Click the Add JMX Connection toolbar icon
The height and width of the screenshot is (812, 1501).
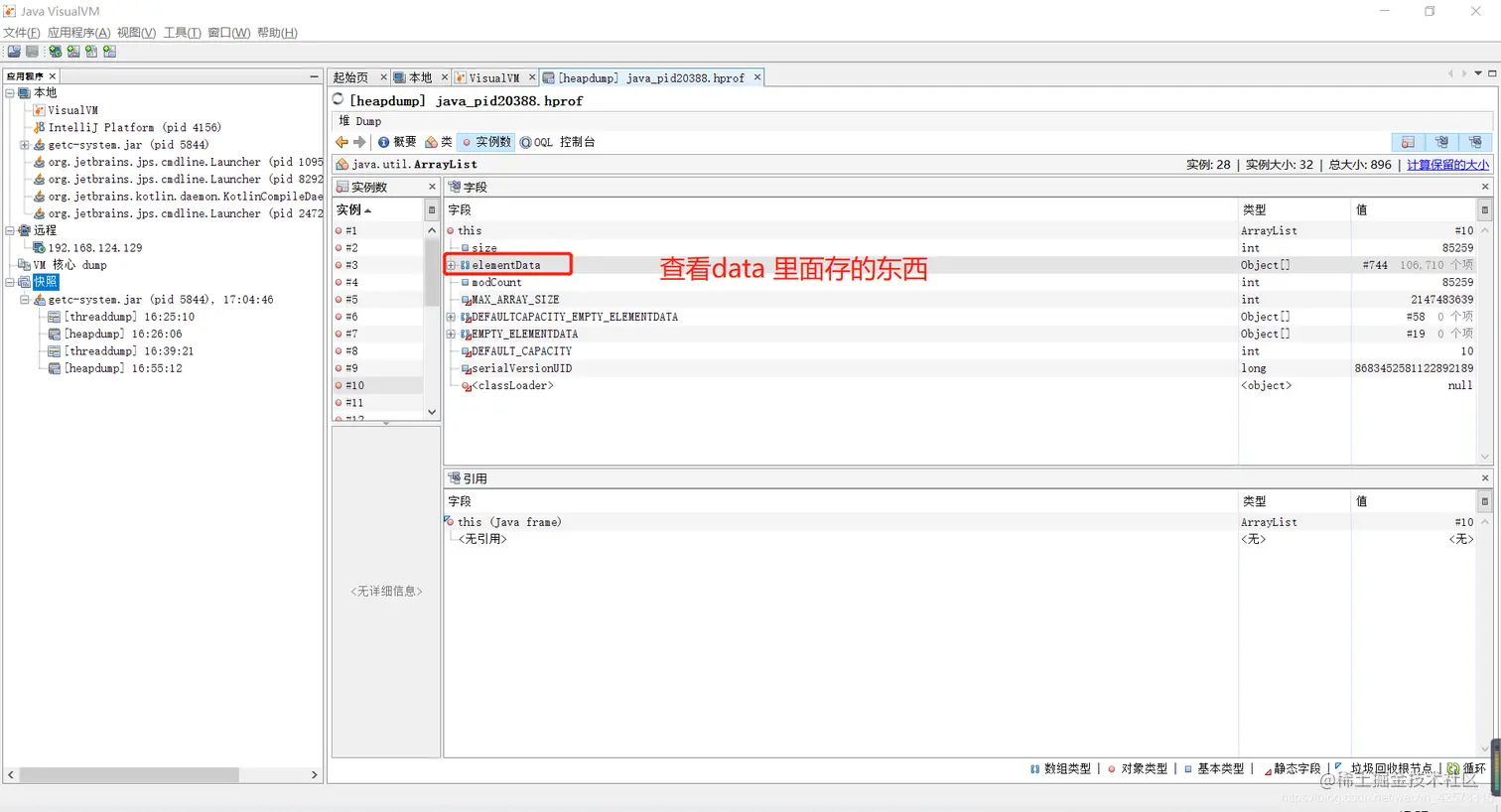click(x=73, y=52)
